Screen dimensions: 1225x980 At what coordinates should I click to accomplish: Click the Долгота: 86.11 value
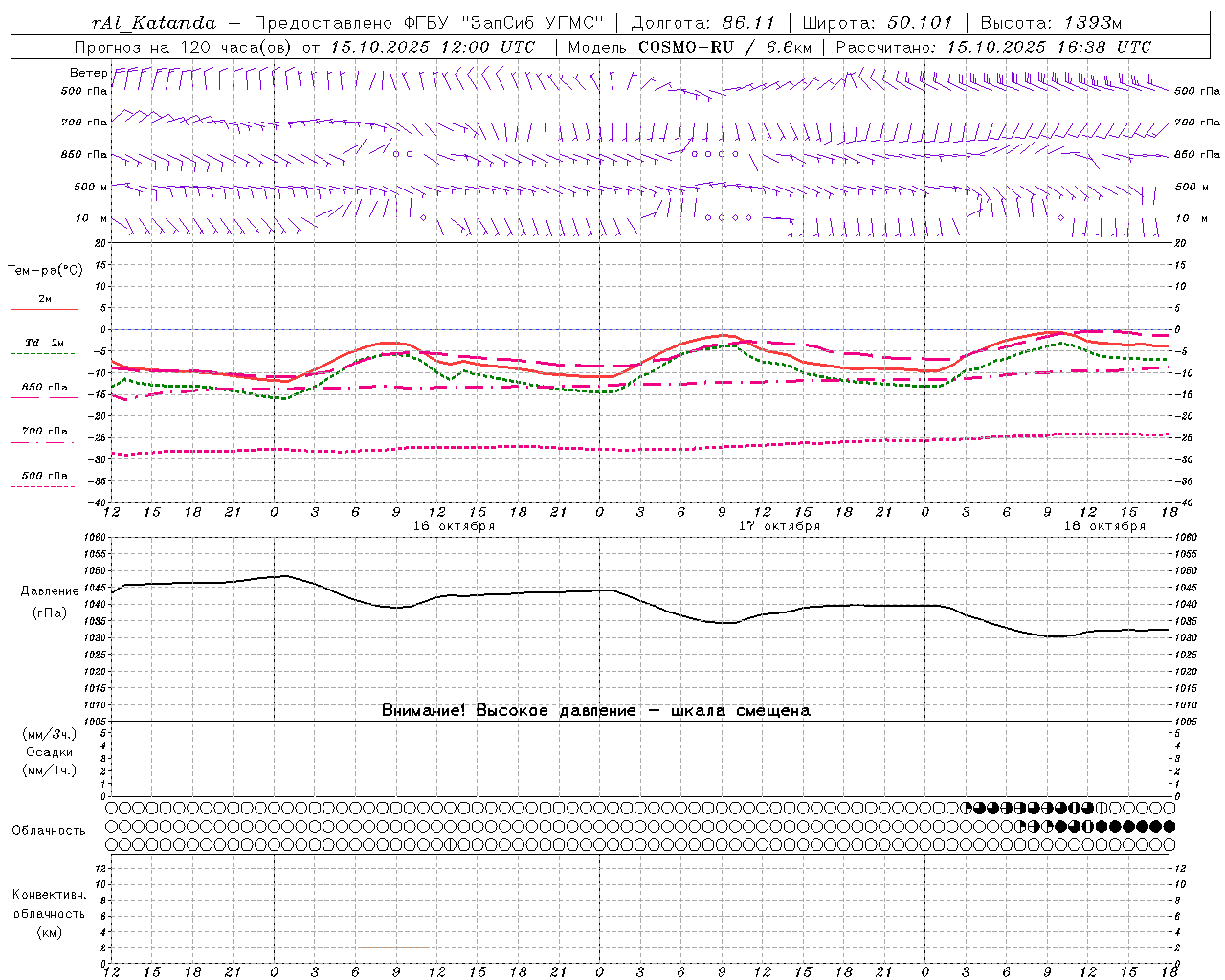click(x=703, y=23)
